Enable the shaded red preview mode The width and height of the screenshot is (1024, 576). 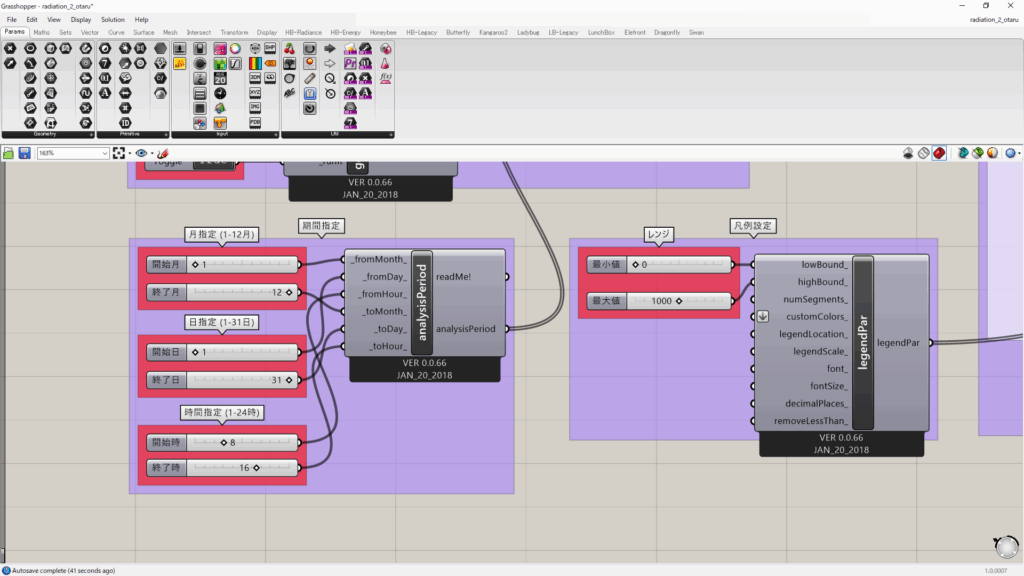(940, 153)
